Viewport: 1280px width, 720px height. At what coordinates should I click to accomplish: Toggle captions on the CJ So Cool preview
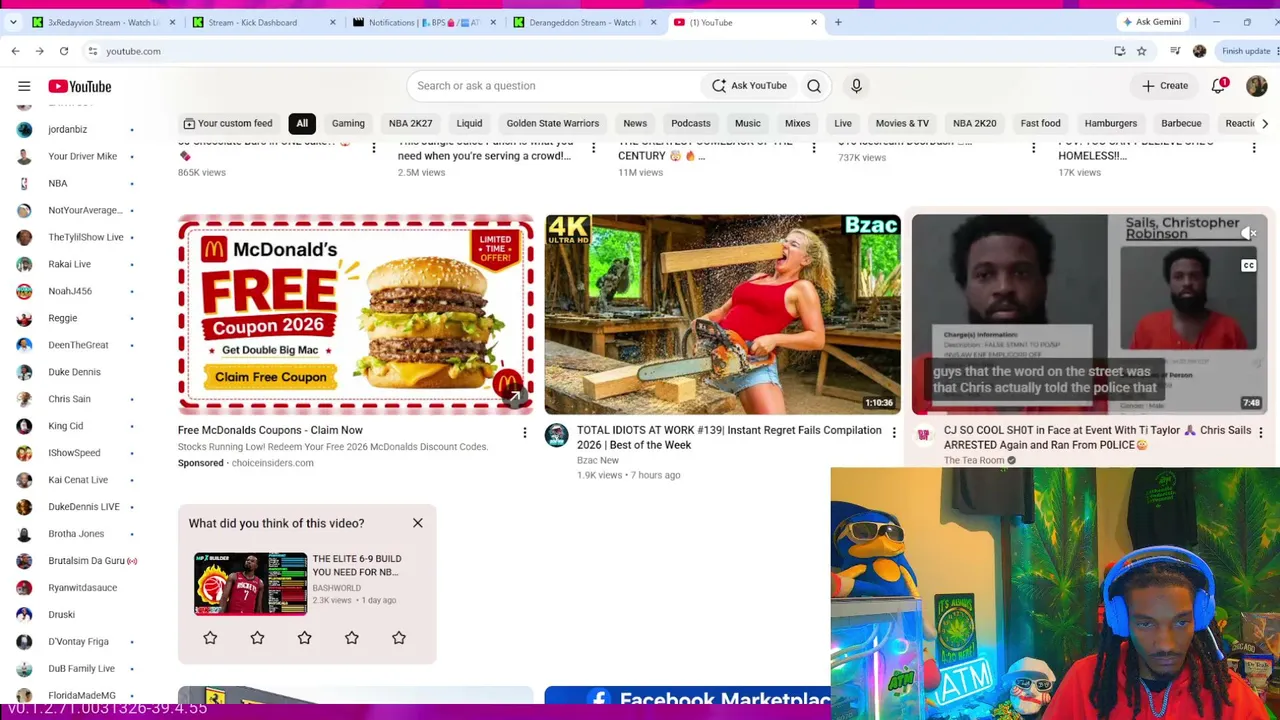1249,265
